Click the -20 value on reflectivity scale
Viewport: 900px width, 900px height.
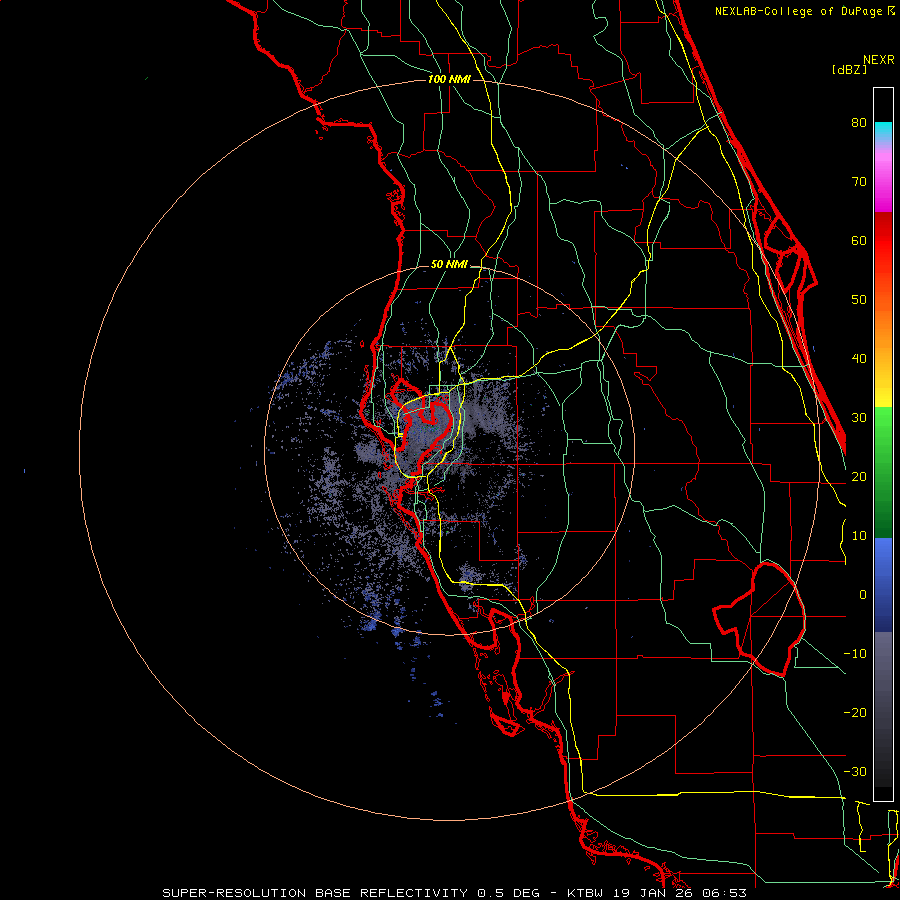coord(855,713)
